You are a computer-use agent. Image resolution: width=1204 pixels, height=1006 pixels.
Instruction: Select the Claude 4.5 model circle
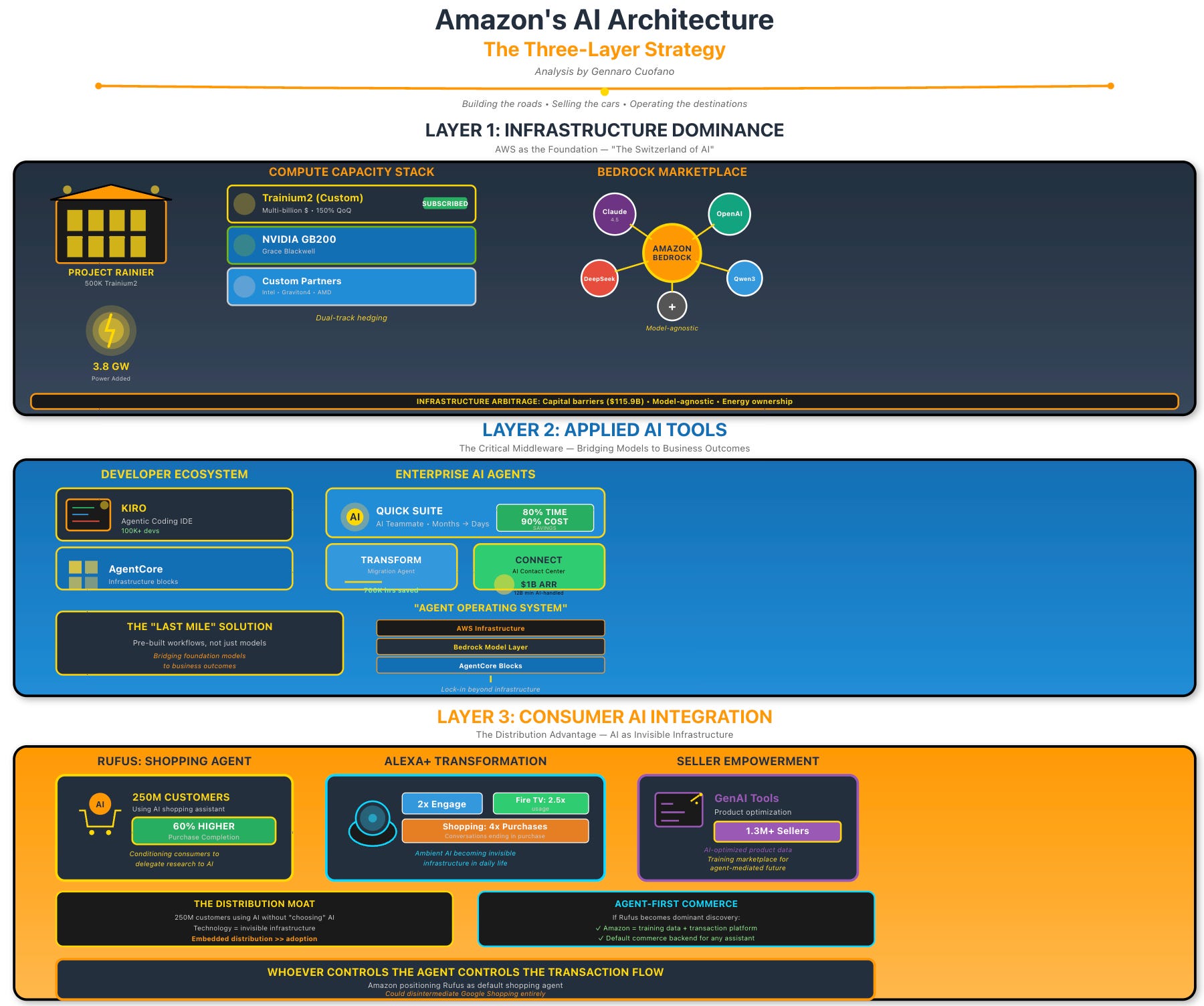pos(615,214)
